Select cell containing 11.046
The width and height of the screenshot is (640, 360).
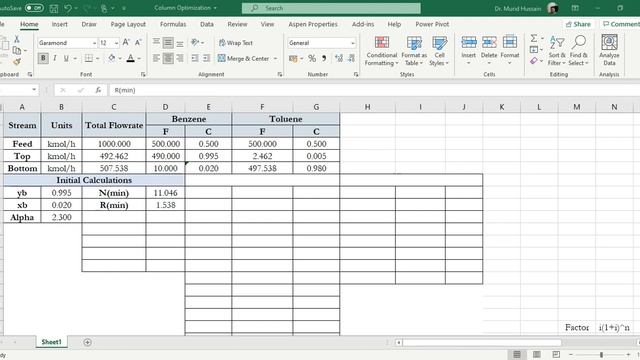(x=165, y=193)
